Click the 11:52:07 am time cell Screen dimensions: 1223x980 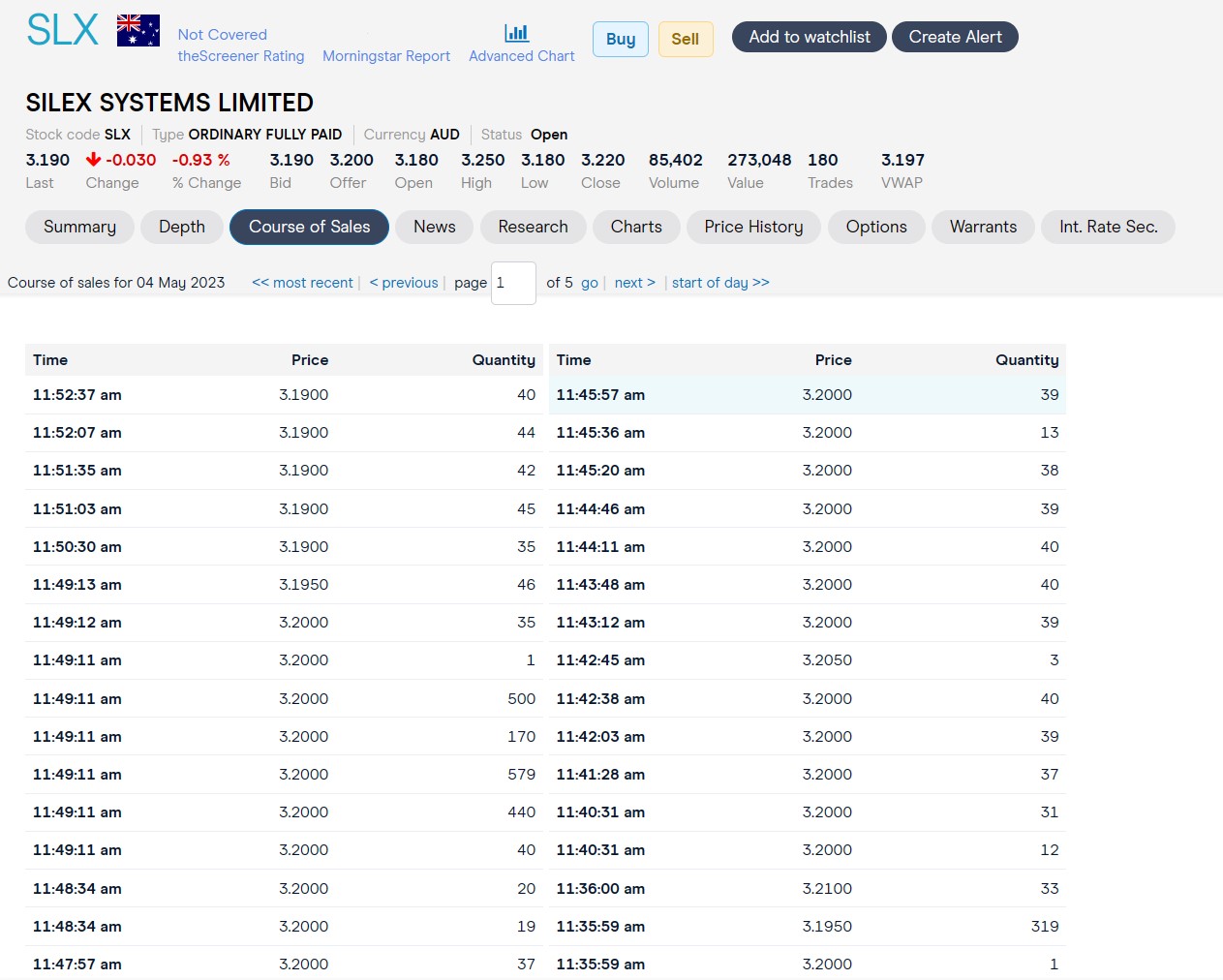(77, 433)
